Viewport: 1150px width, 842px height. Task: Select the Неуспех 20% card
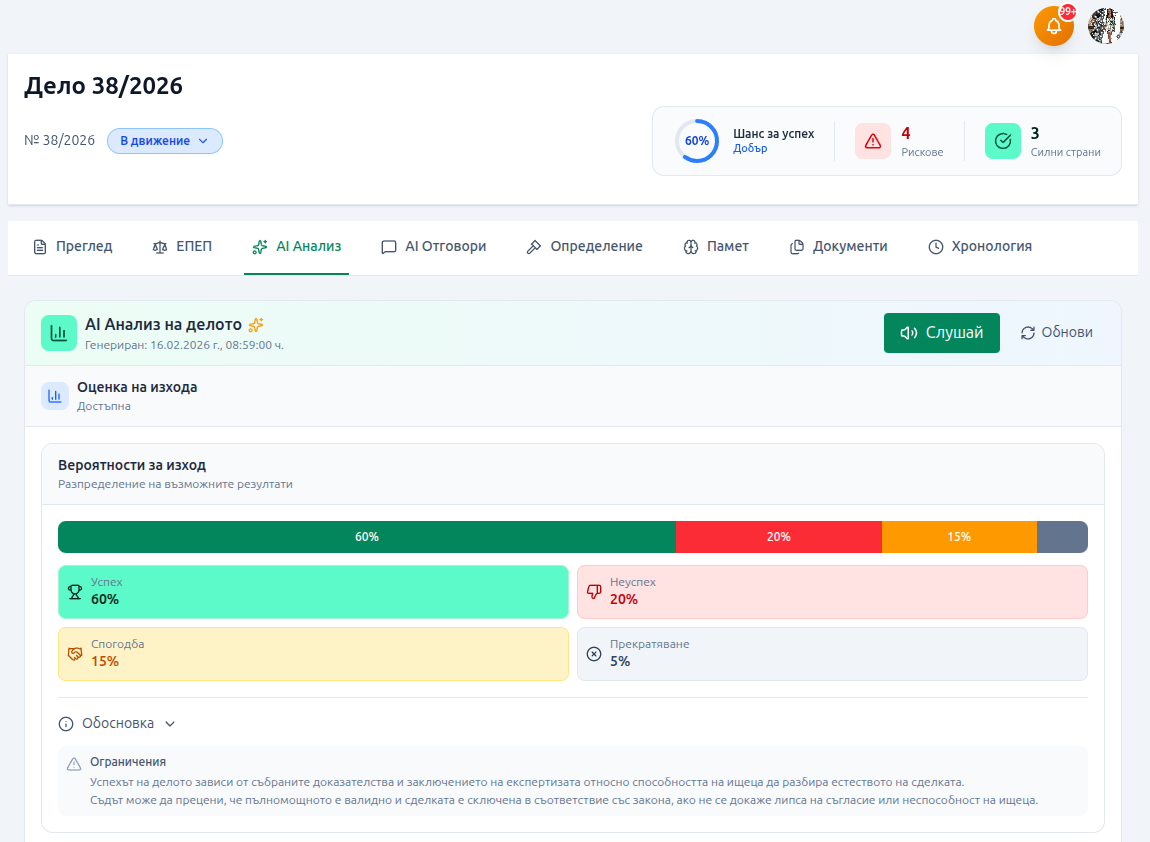click(832, 592)
